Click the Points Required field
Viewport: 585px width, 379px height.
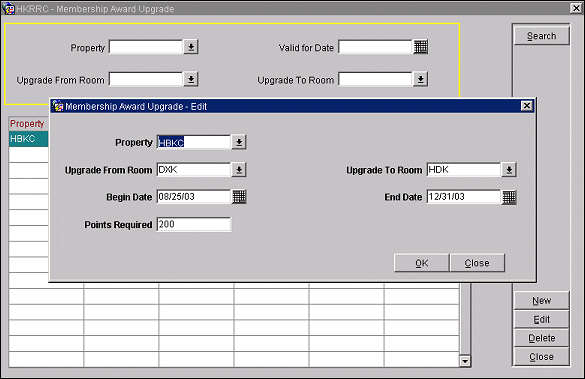pyautogui.click(x=194, y=224)
